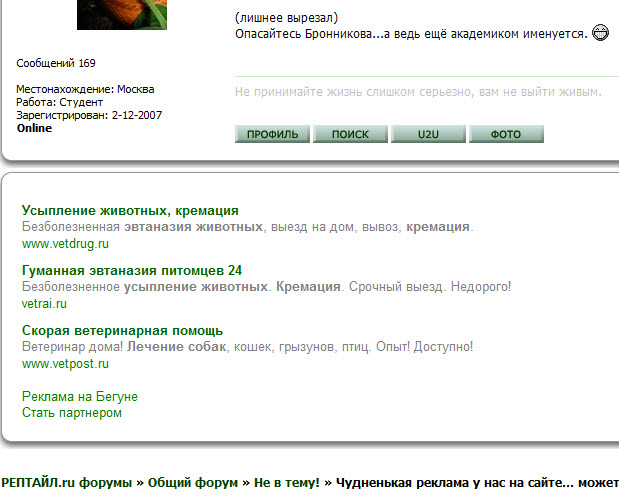Click the ПРОФИЛЬ button
The height and width of the screenshot is (498, 619).
272,134
